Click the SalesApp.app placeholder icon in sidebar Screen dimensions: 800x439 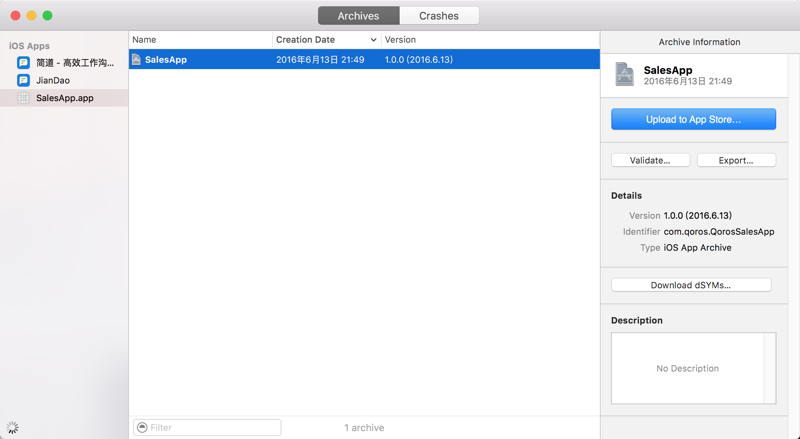(23, 98)
